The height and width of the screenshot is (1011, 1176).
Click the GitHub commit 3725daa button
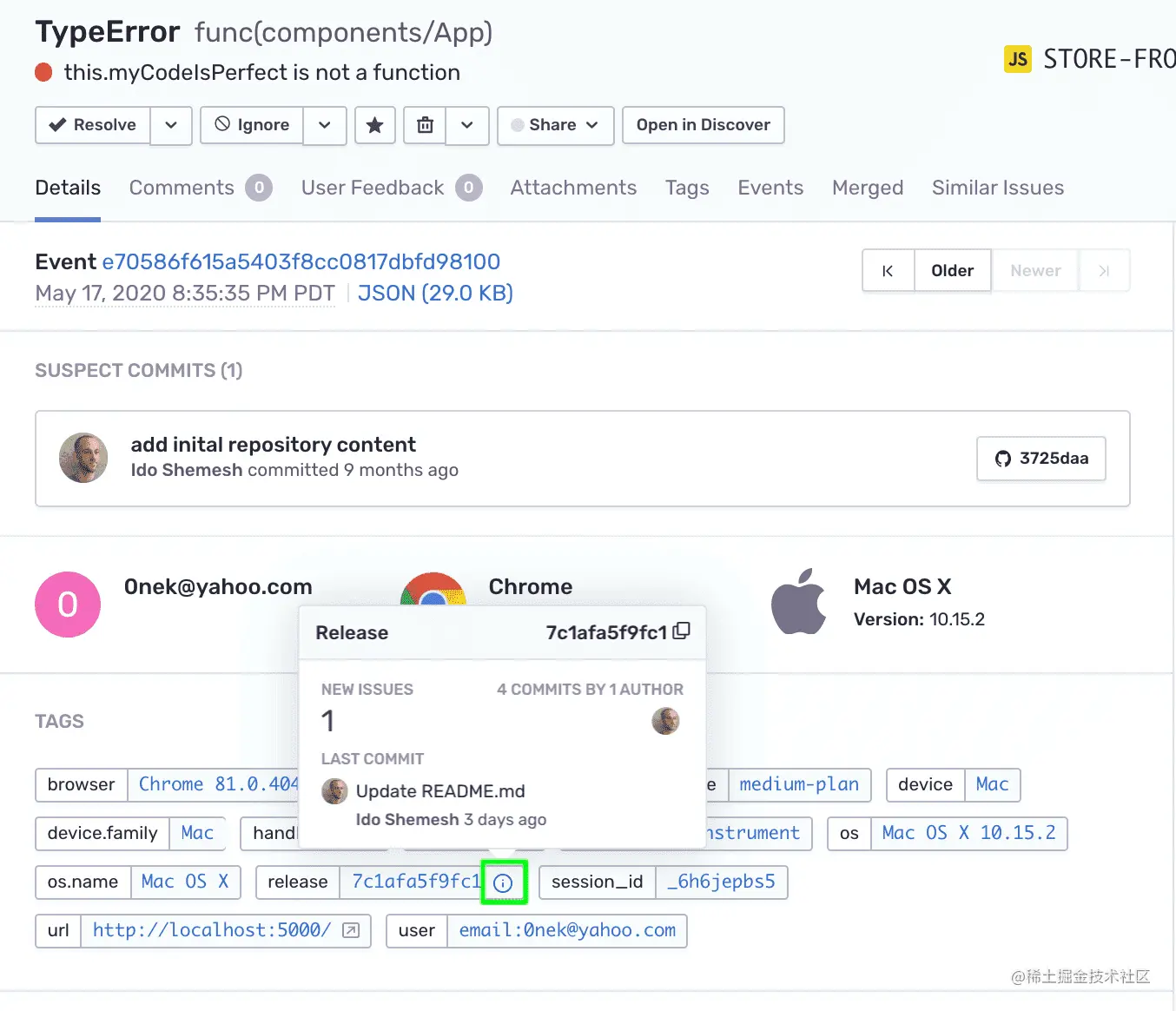click(1041, 459)
